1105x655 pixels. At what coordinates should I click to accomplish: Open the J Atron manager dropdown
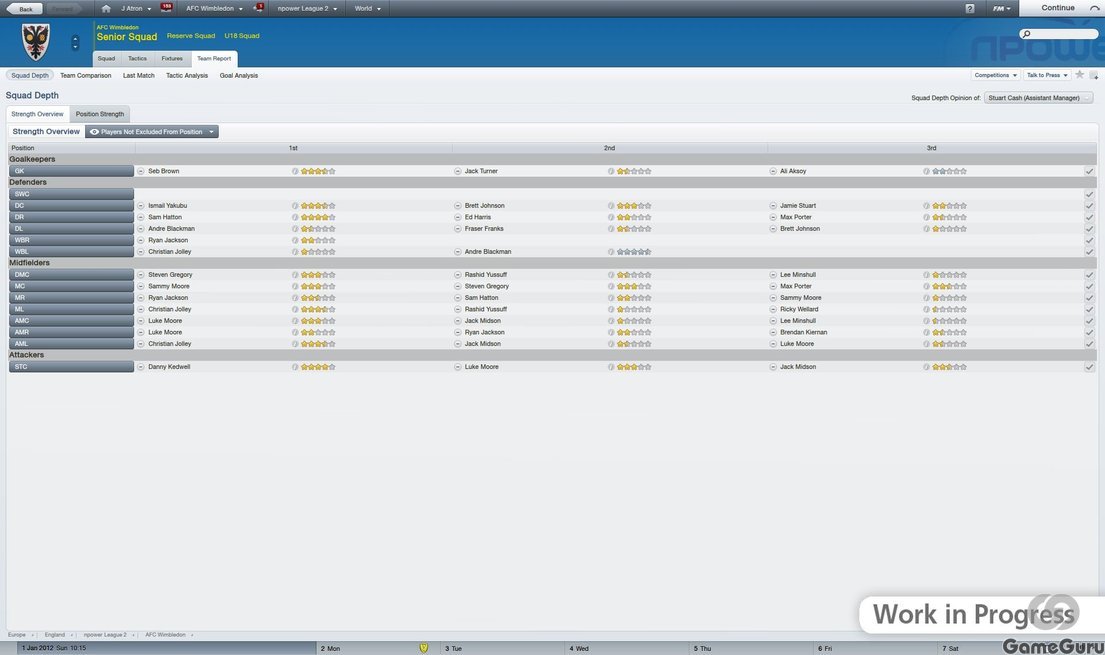click(135, 8)
